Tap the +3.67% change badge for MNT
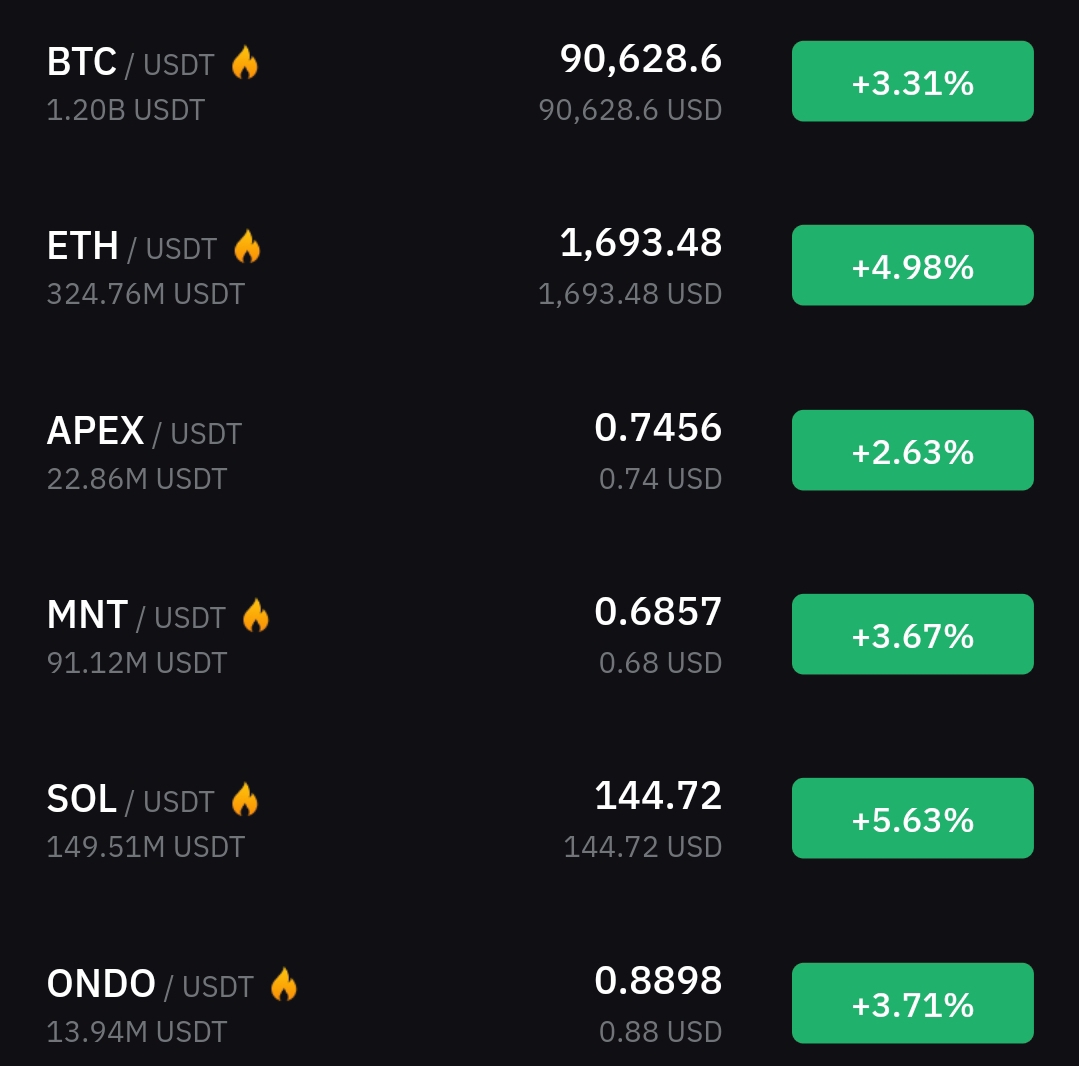The height and width of the screenshot is (1066, 1079). pyautogui.click(x=912, y=634)
